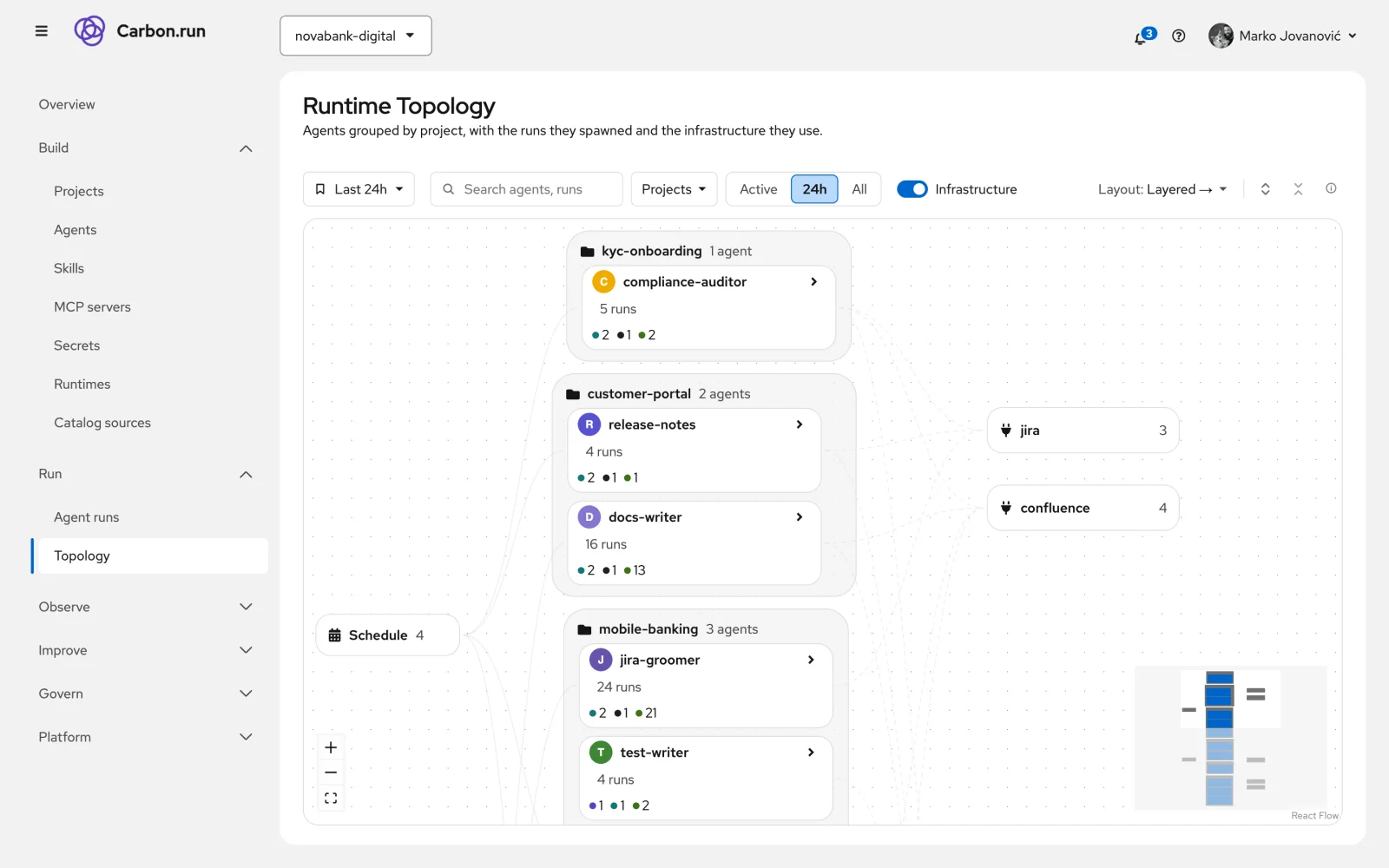Open MCP servers in the sidebar

92,307
